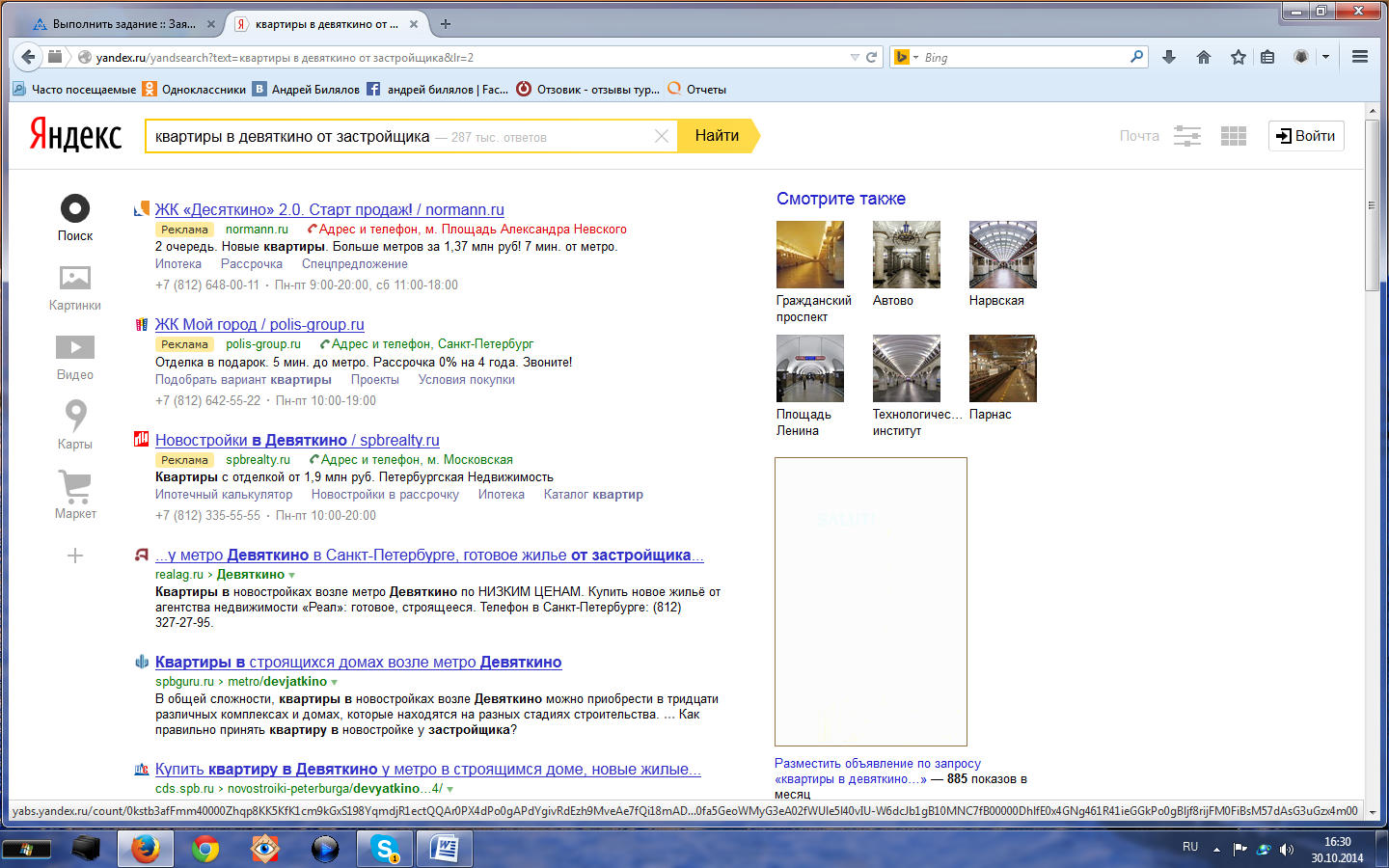Switch to Выполнить задание tab
1389x868 pixels.
(123, 24)
